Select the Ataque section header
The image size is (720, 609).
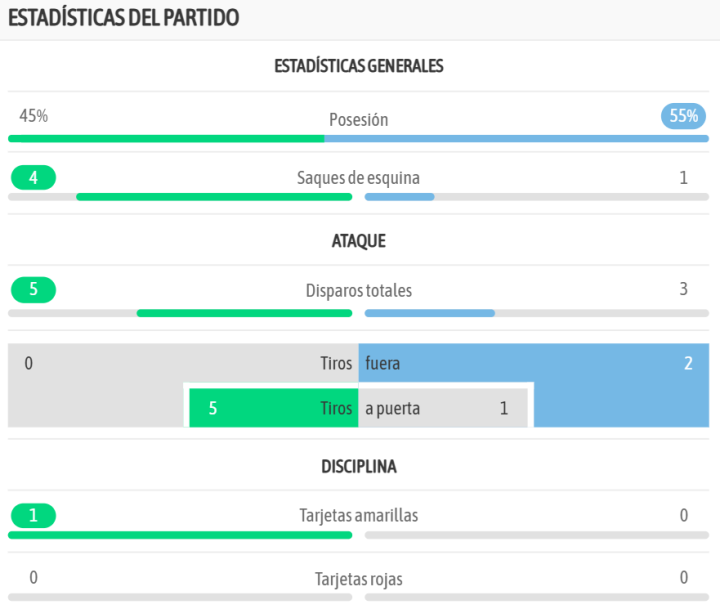[x=359, y=241]
